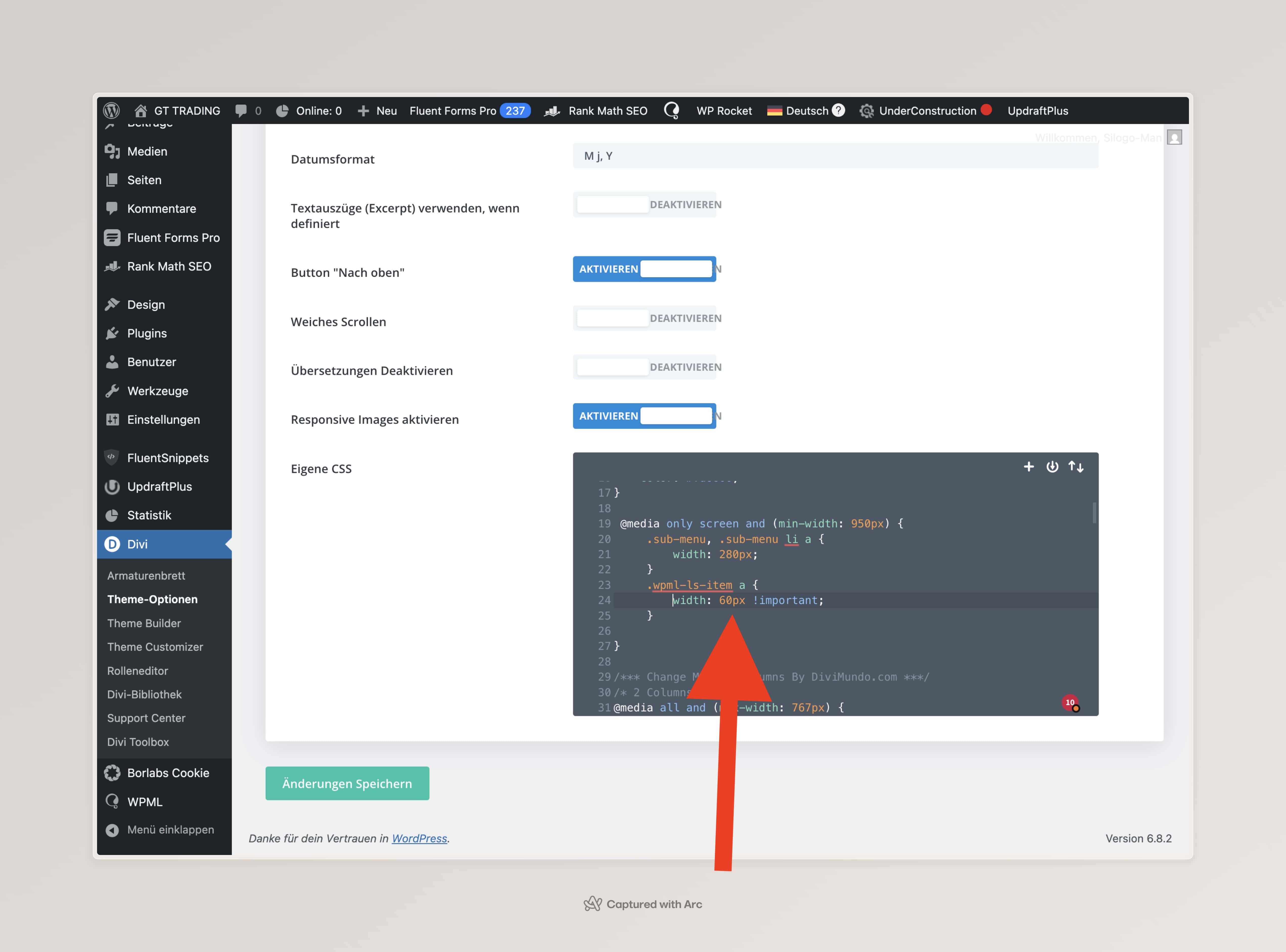Open the WPML sidebar menu

tap(164, 802)
